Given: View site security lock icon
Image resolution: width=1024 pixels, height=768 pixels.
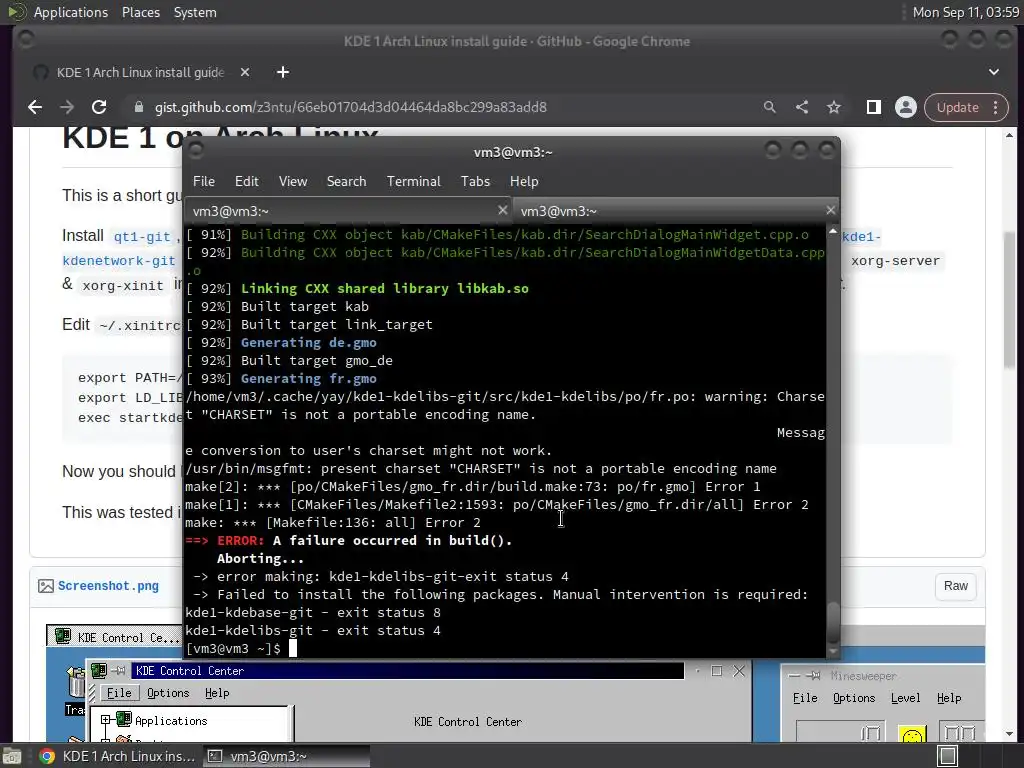Looking at the screenshot, I should click(138, 107).
